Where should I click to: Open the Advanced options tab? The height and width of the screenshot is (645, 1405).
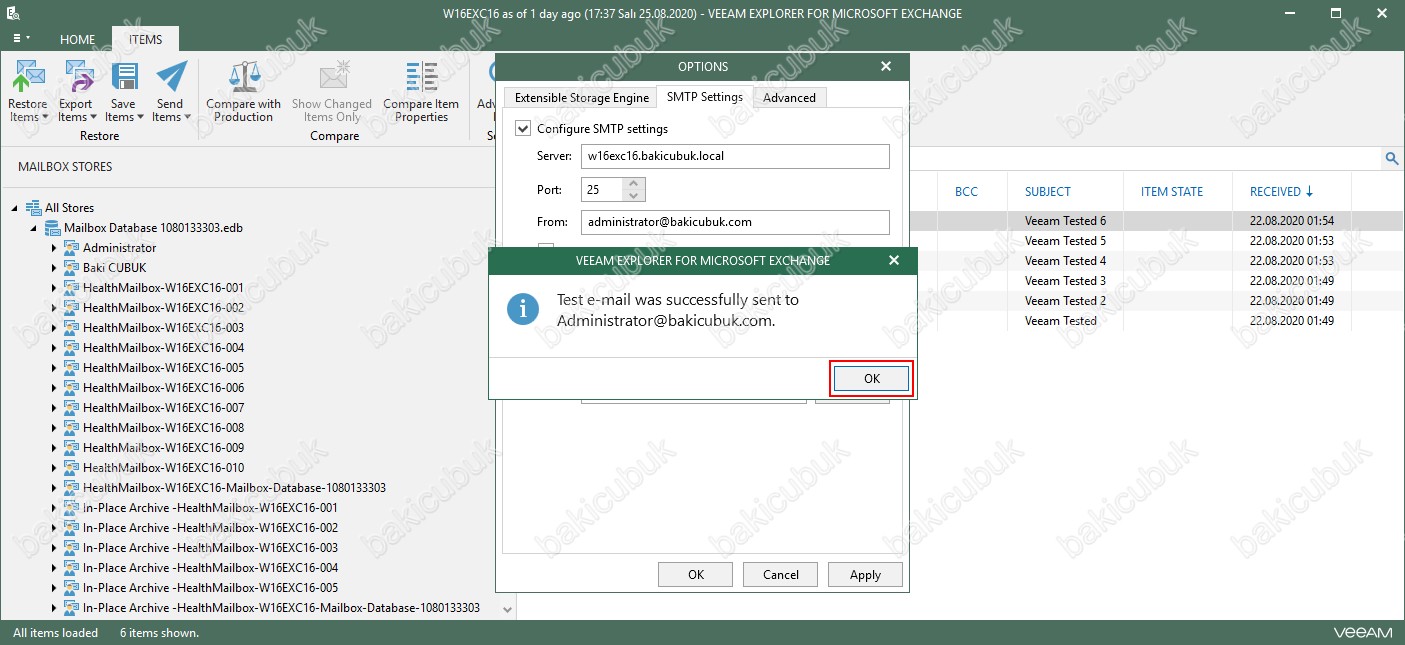pos(789,98)
